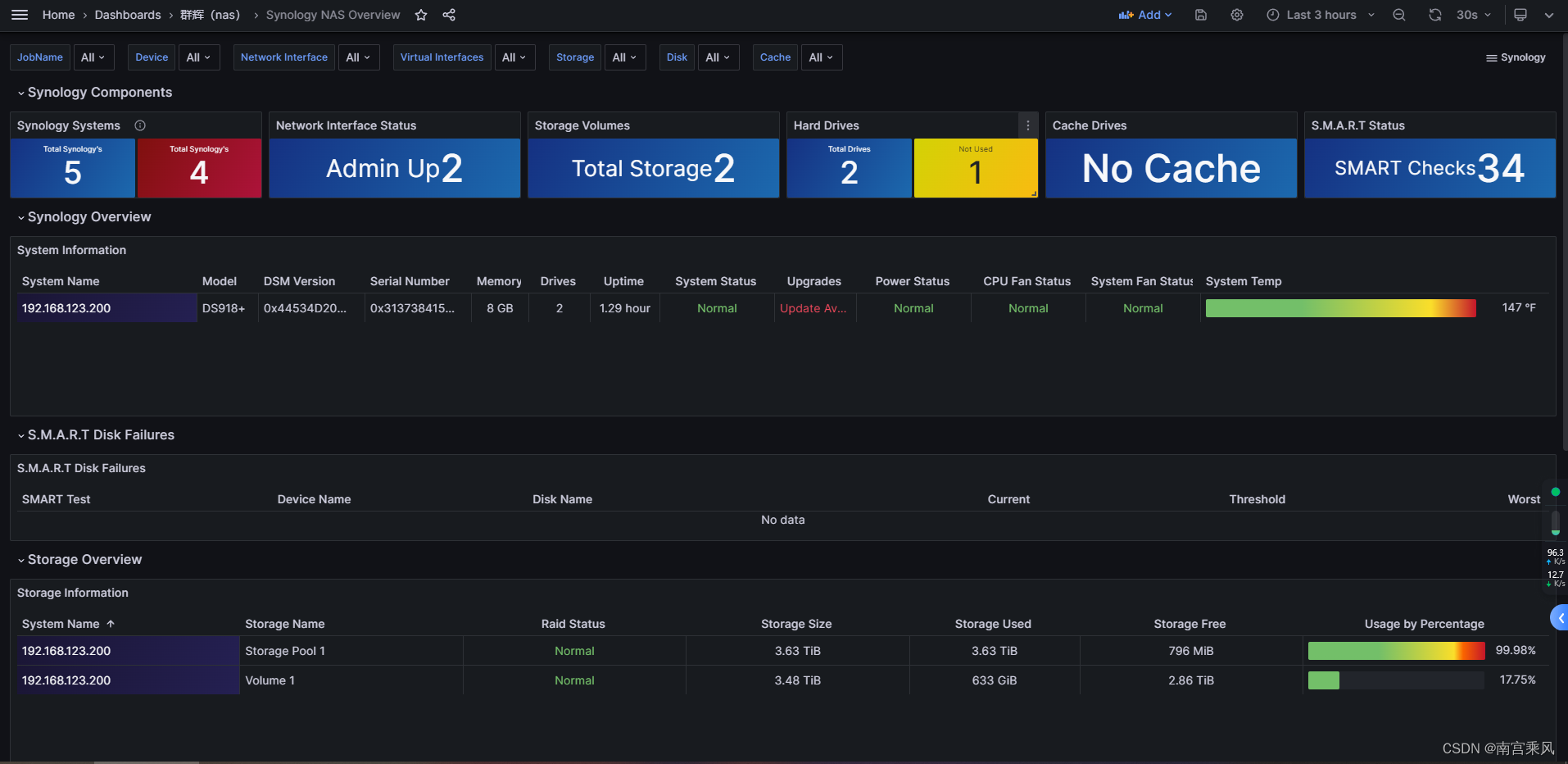Go to Home breadcrumb
Screen dimensions: 1568x764
58,15
